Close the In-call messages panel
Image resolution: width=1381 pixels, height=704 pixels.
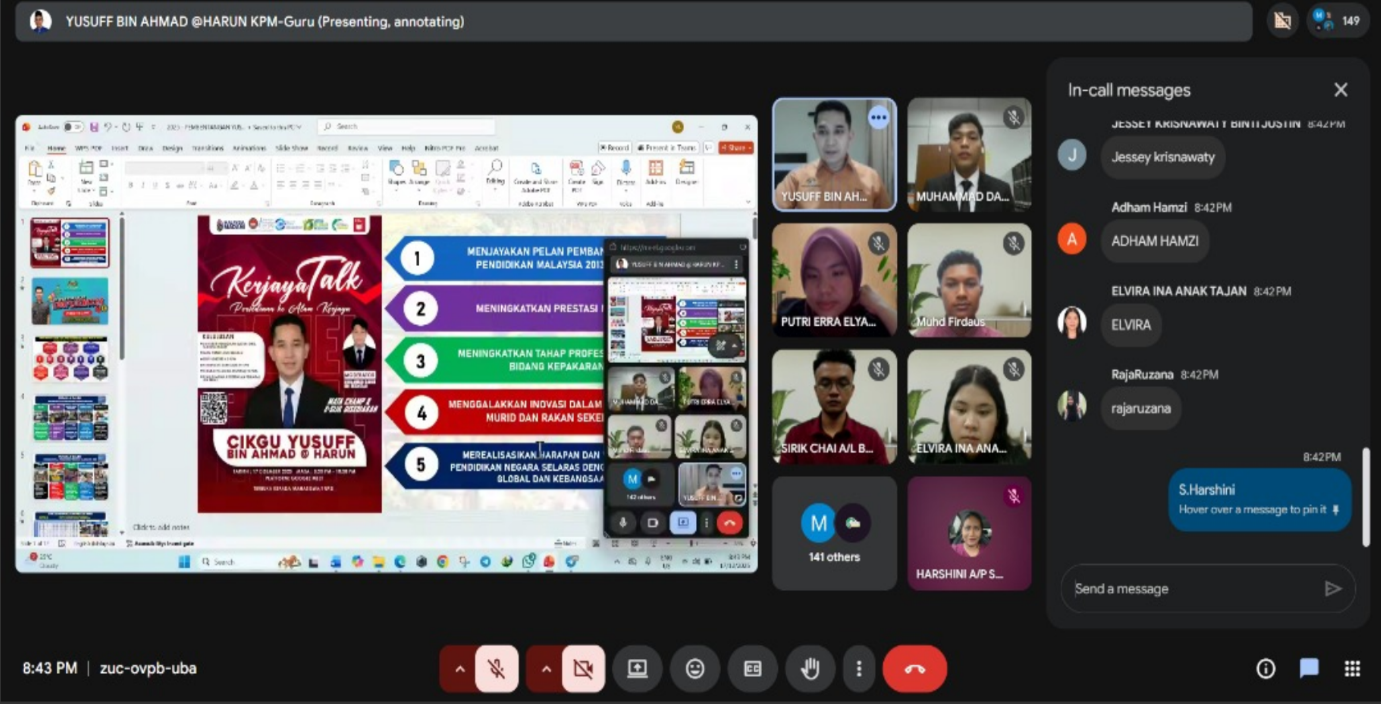point(1341,90)
